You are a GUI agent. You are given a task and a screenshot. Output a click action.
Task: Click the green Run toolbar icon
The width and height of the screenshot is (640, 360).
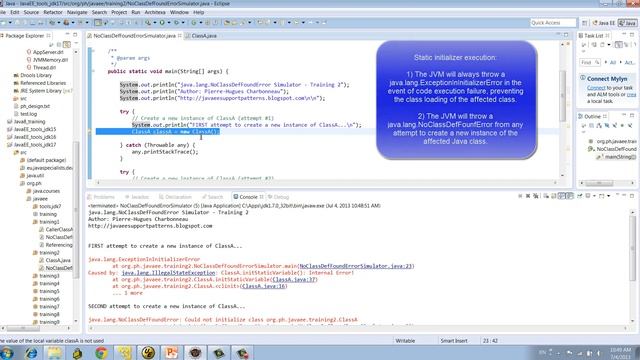pos(162,22)
